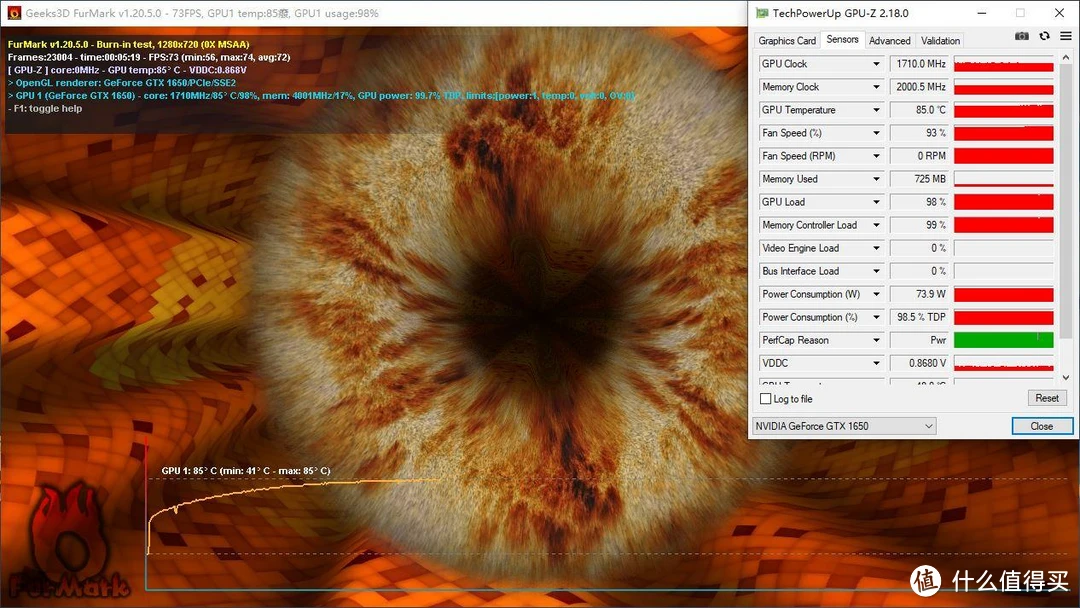The image size is (1080, 608).
Task: Click the Memory Controller Load value 99 %
Action: pos(935,225)
